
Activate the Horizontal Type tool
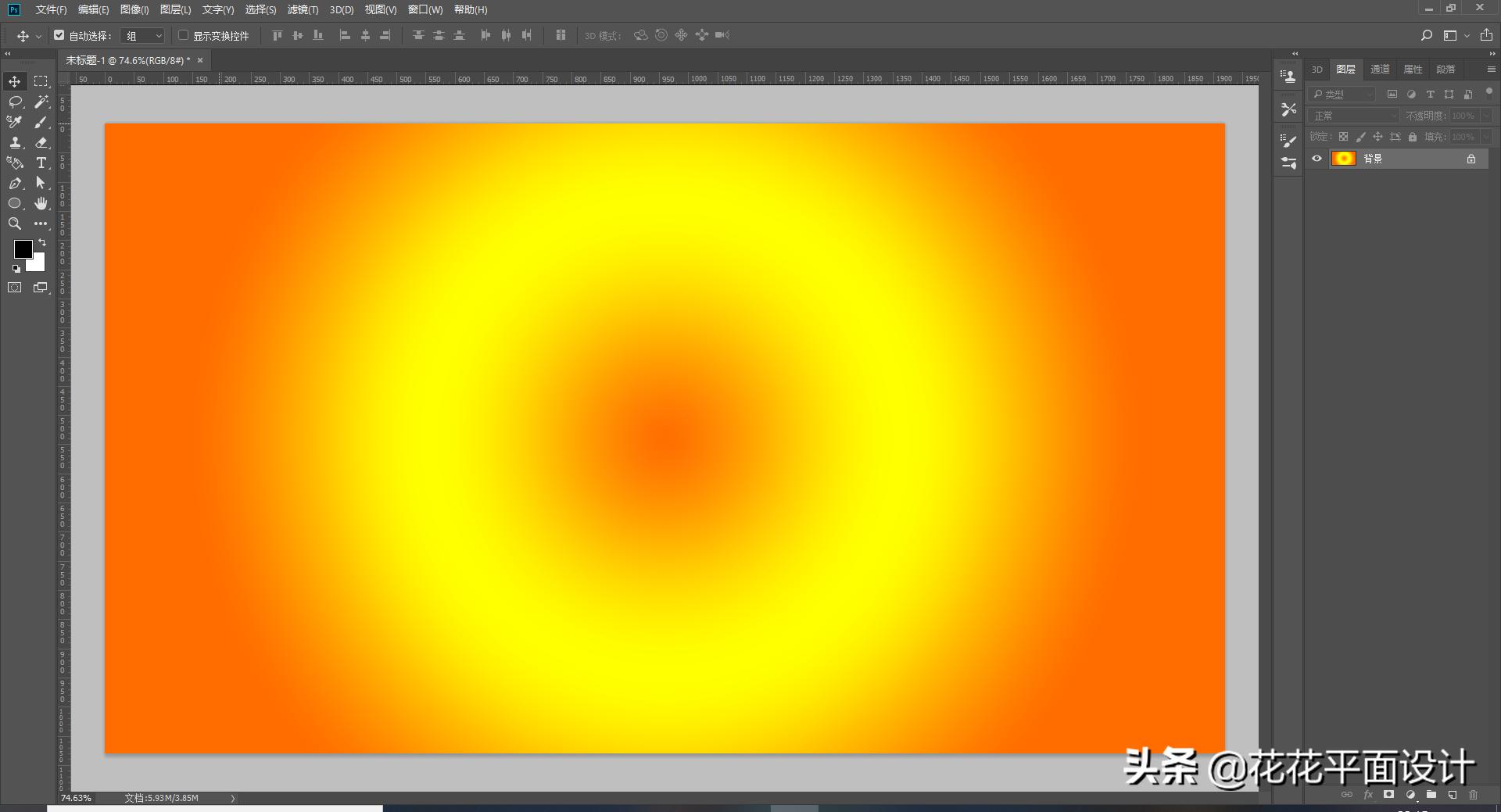(41, 163)
